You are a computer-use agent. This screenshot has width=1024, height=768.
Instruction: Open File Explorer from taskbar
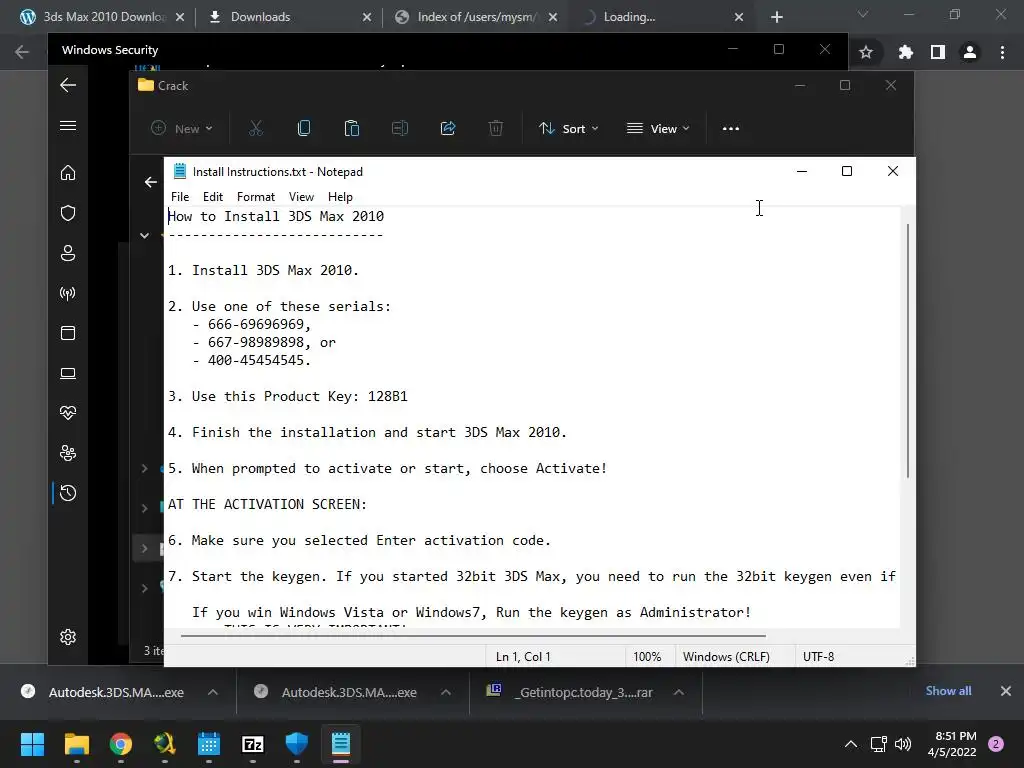coord(76,744)
